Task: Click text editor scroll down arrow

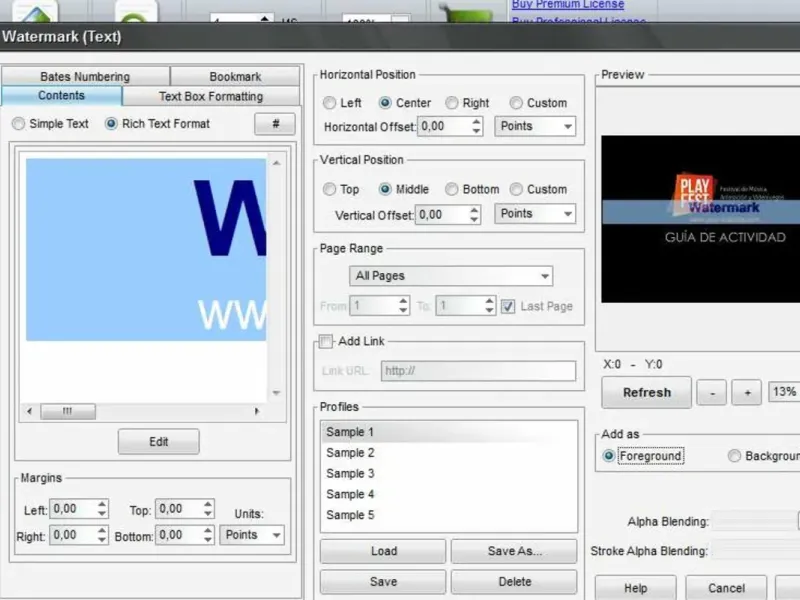Action: point(276,393)
